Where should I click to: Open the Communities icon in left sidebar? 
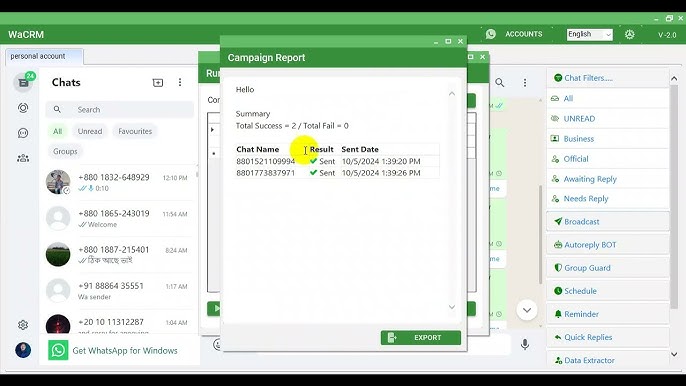[x=23, y=158]
